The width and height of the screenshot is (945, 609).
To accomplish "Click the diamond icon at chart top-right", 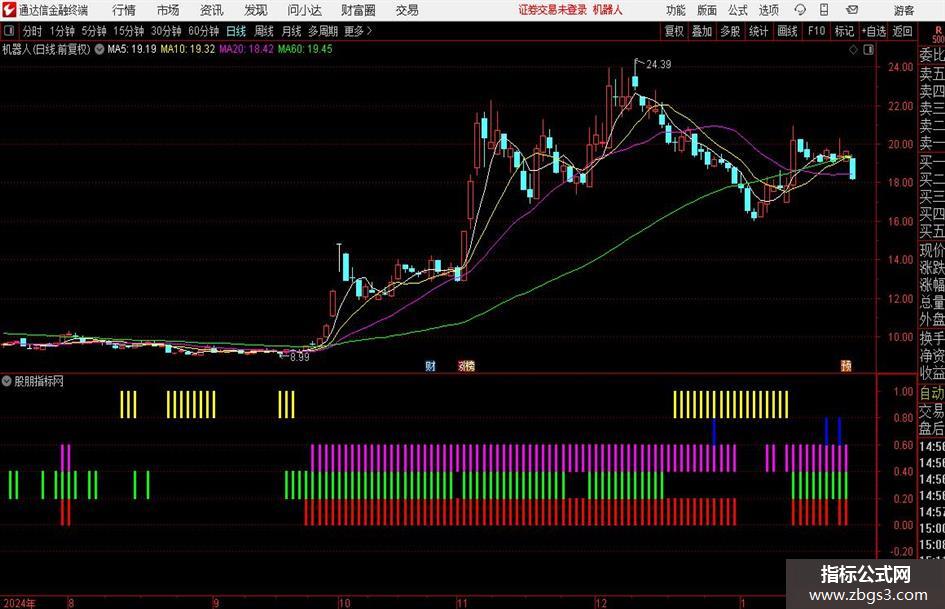I will (853, 49).
